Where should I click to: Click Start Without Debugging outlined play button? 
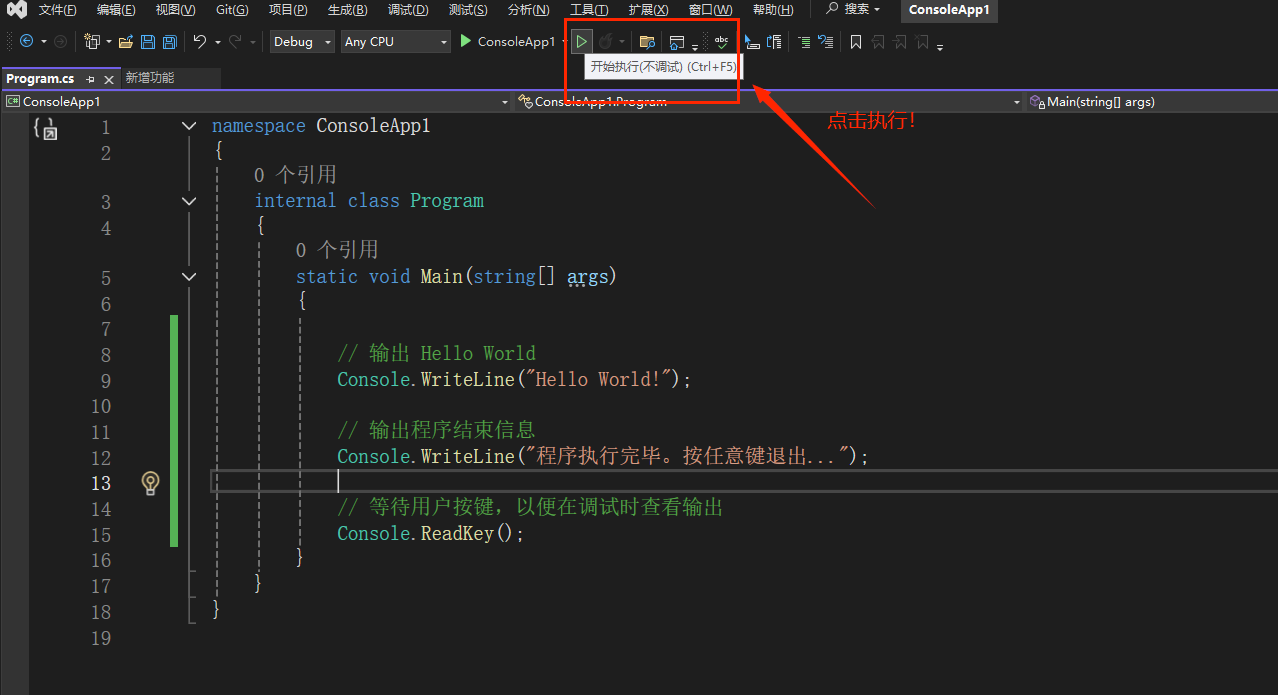coord(581,41)
